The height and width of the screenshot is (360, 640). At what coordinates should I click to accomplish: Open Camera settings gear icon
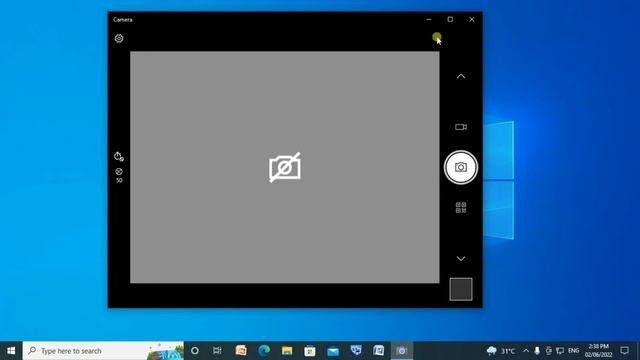point(119,38)
